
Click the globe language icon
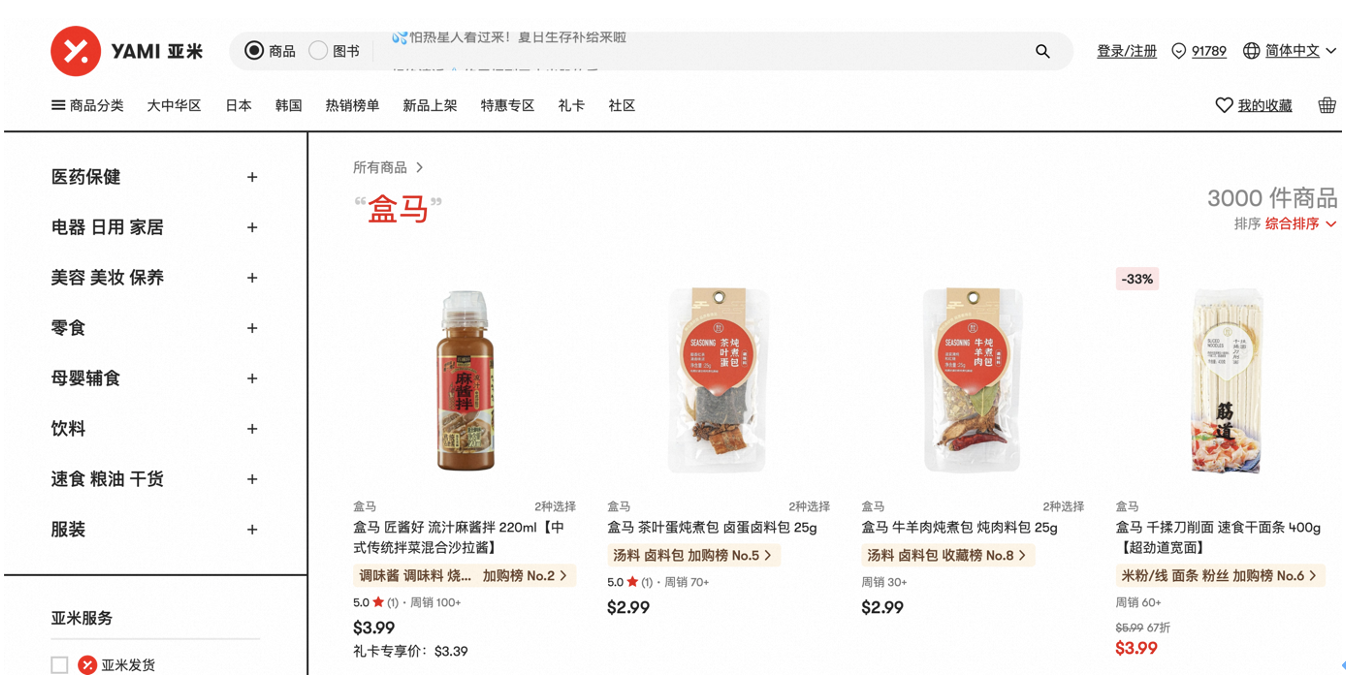click(x=1251, y=51)
